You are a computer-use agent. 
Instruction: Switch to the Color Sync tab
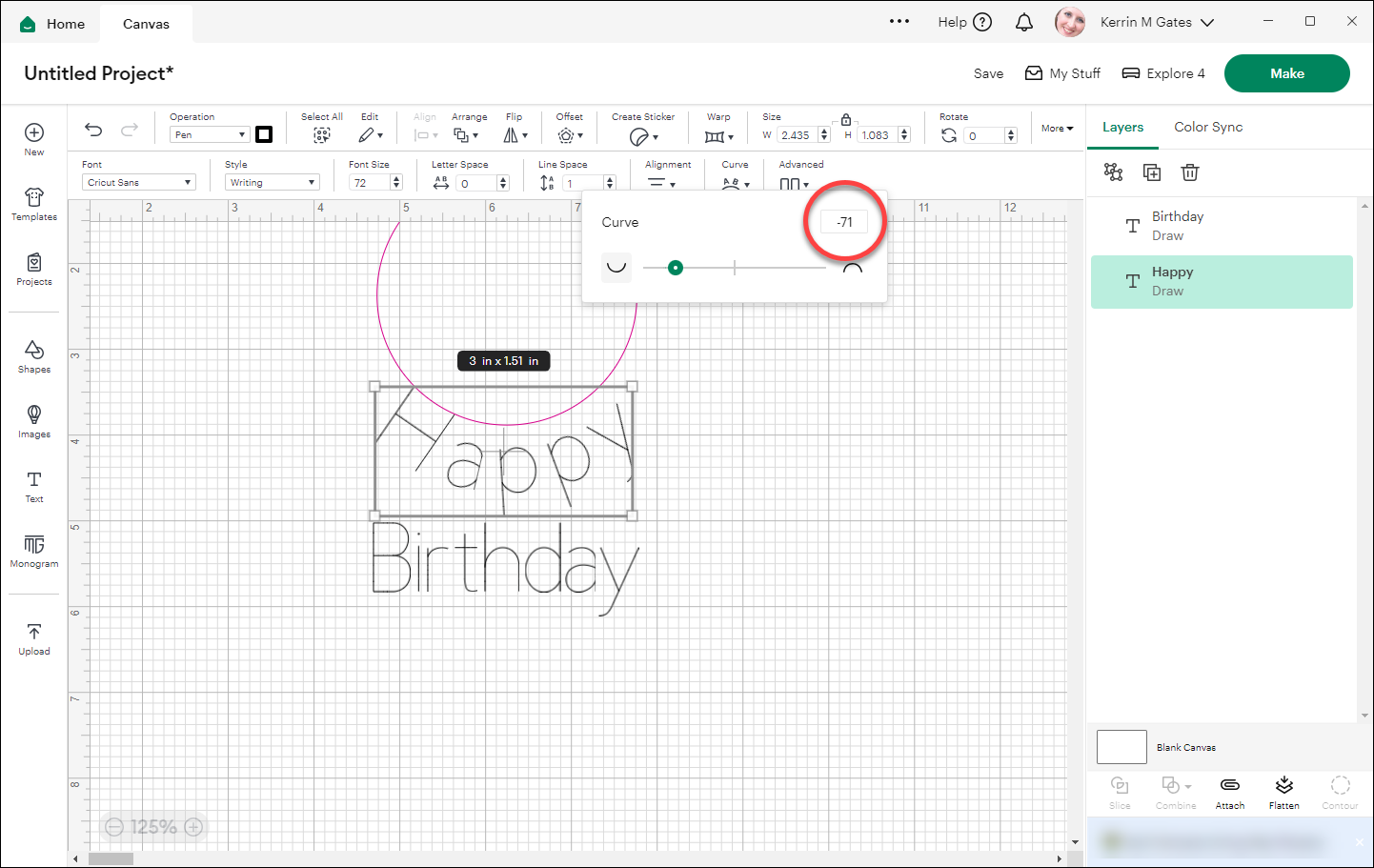(x=1207, y=127)
